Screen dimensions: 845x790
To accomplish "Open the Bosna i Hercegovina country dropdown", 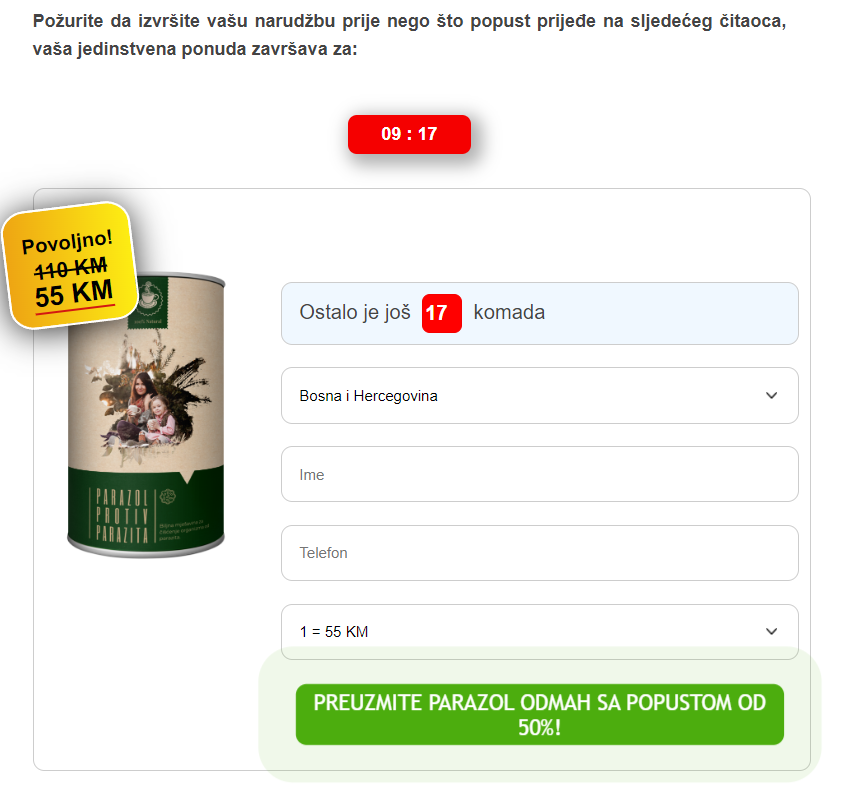I will [x=539, y=396].
